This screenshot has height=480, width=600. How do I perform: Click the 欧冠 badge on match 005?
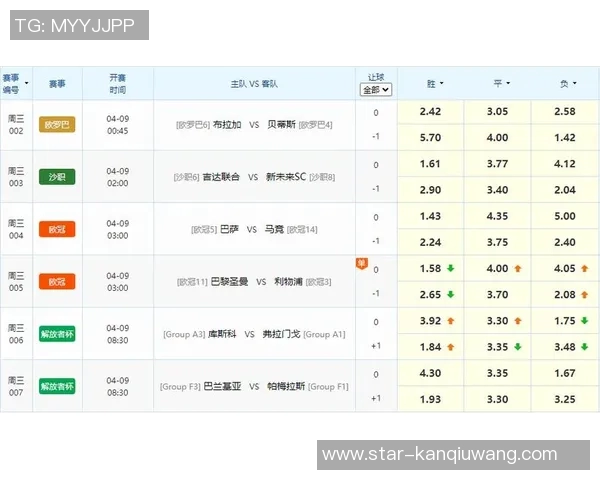click(57, 282)
